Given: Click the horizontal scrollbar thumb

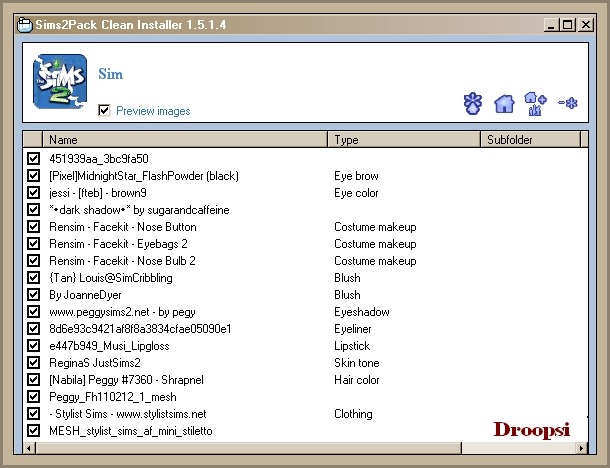Looking at the screenshot, I should point(249,448).
